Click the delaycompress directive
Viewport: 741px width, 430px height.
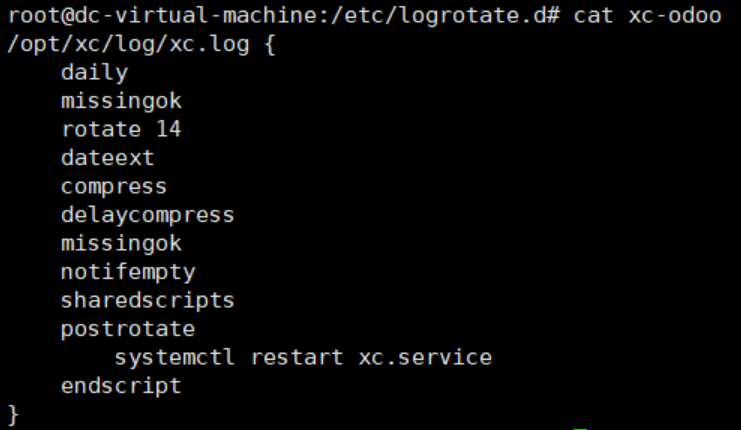point(147,215)
